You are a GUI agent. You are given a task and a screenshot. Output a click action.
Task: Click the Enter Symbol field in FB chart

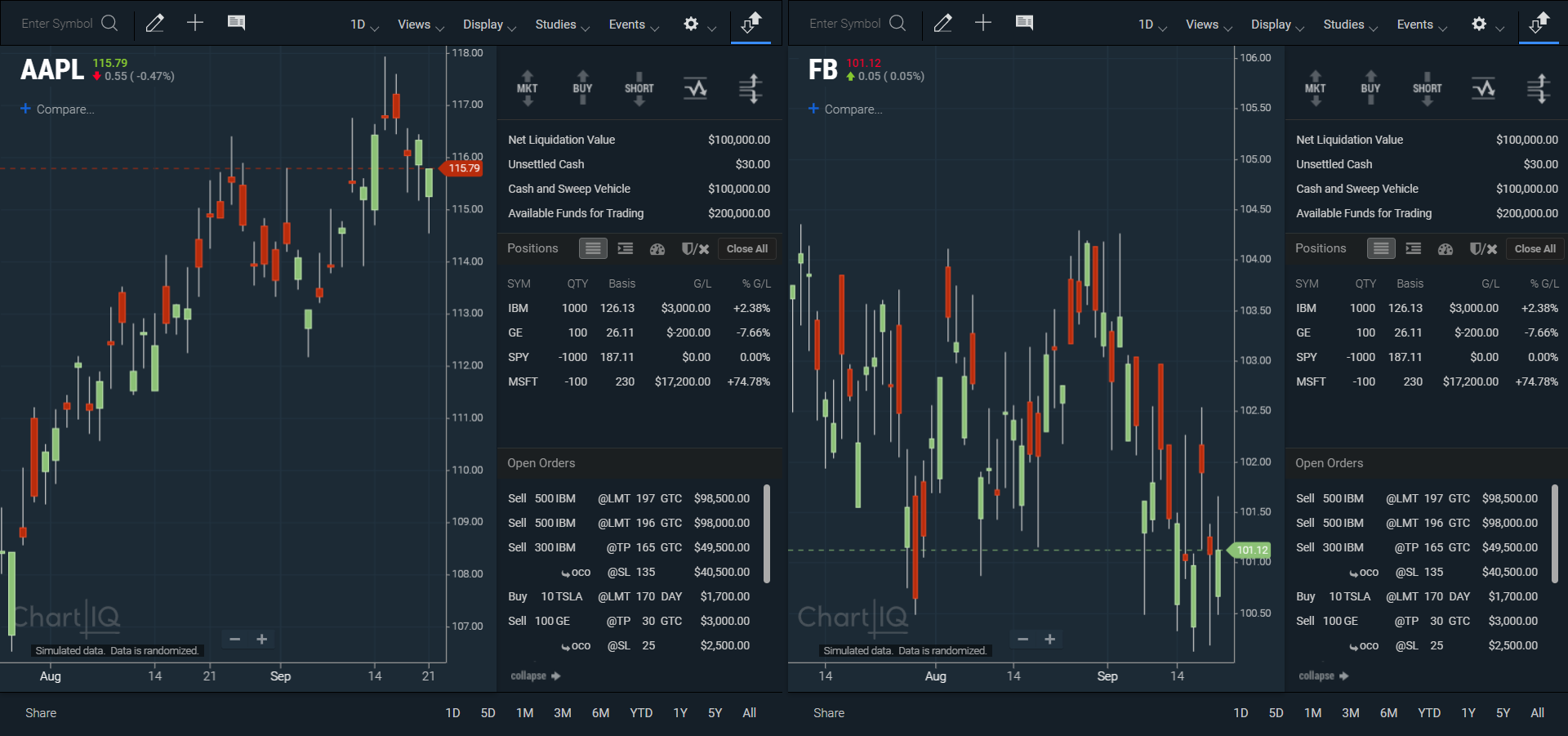(845, 24)
